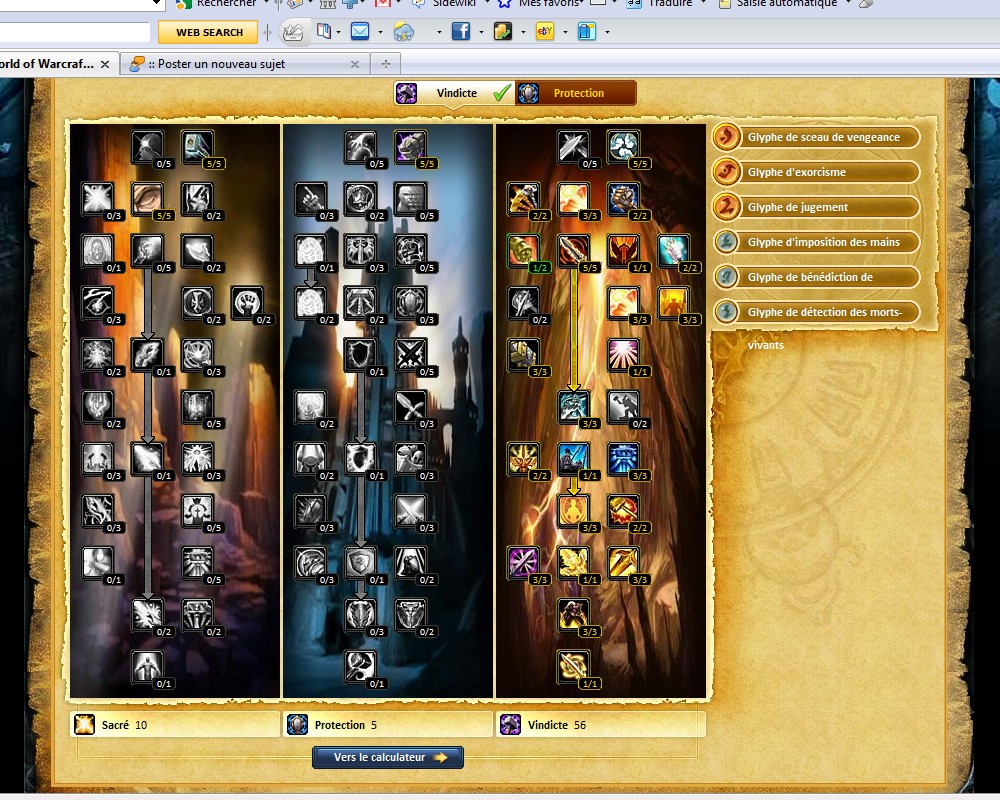Click the Vindicte meditating figure talent at 3/3
This screenshot has height=800, width=1000.
click(574, 510)
